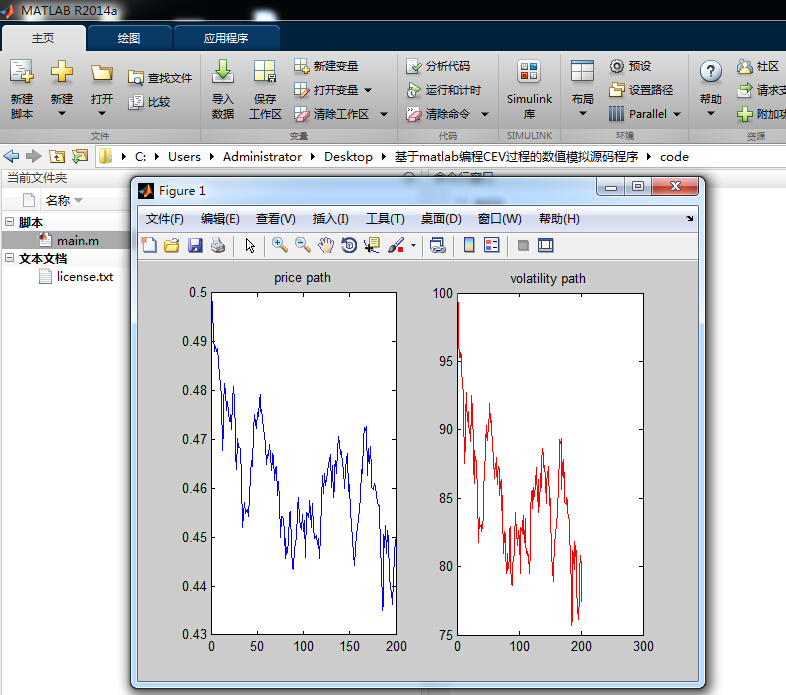
Task: Click Import Data (导入数据) icon
Action: tap(223, 71)
